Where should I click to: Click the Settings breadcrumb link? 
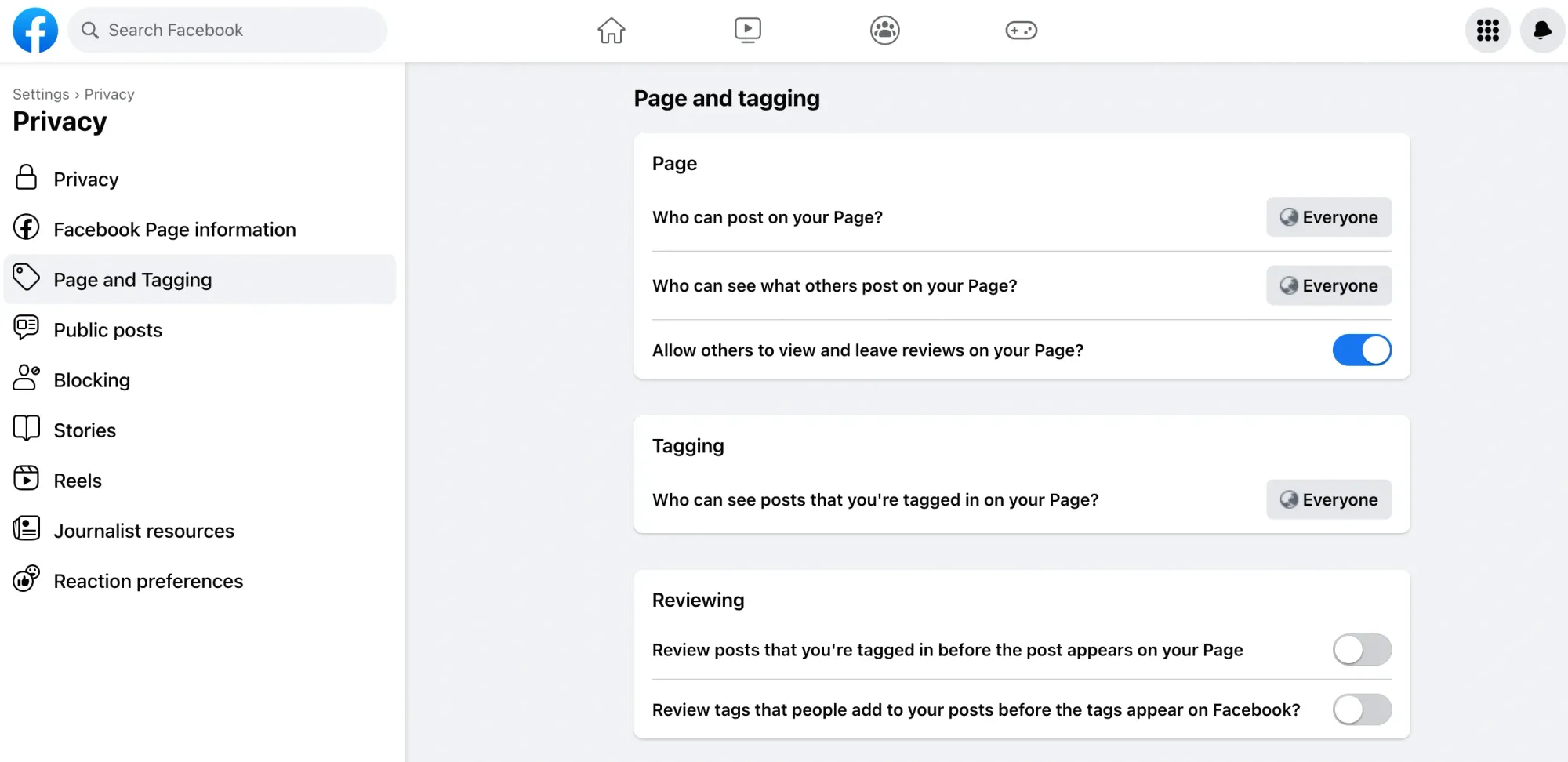pyautogui.click(x=41, y=94)
